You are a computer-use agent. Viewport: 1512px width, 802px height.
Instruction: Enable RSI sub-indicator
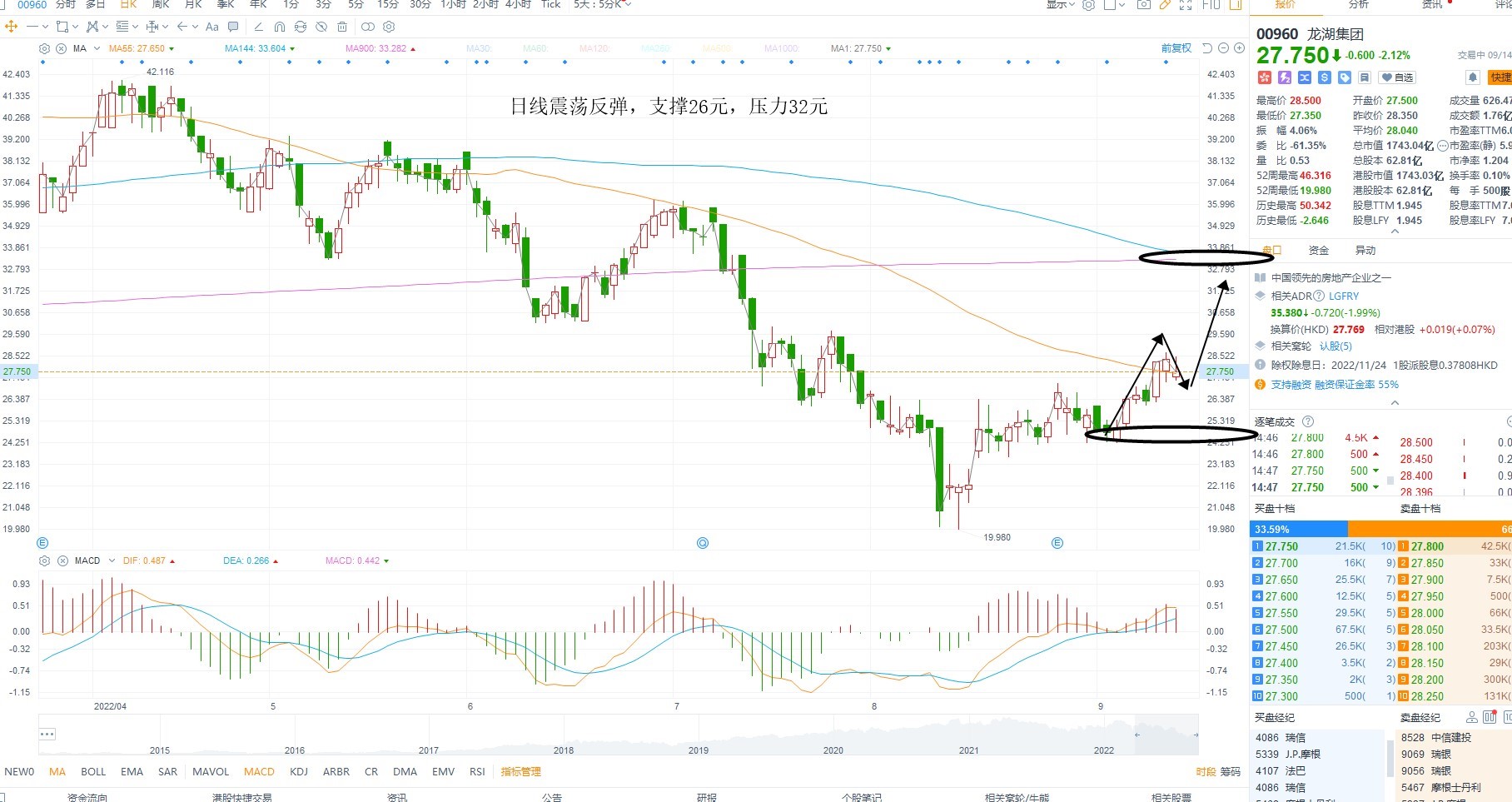(x=477, y=772)
